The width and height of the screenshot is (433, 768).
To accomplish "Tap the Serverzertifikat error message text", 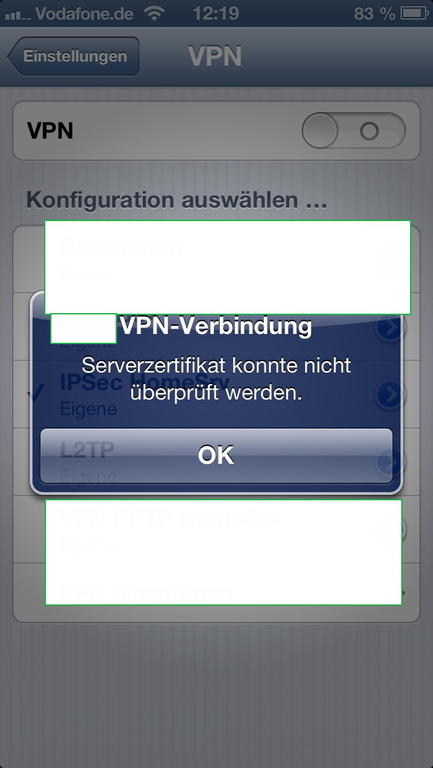I will 216,379.
